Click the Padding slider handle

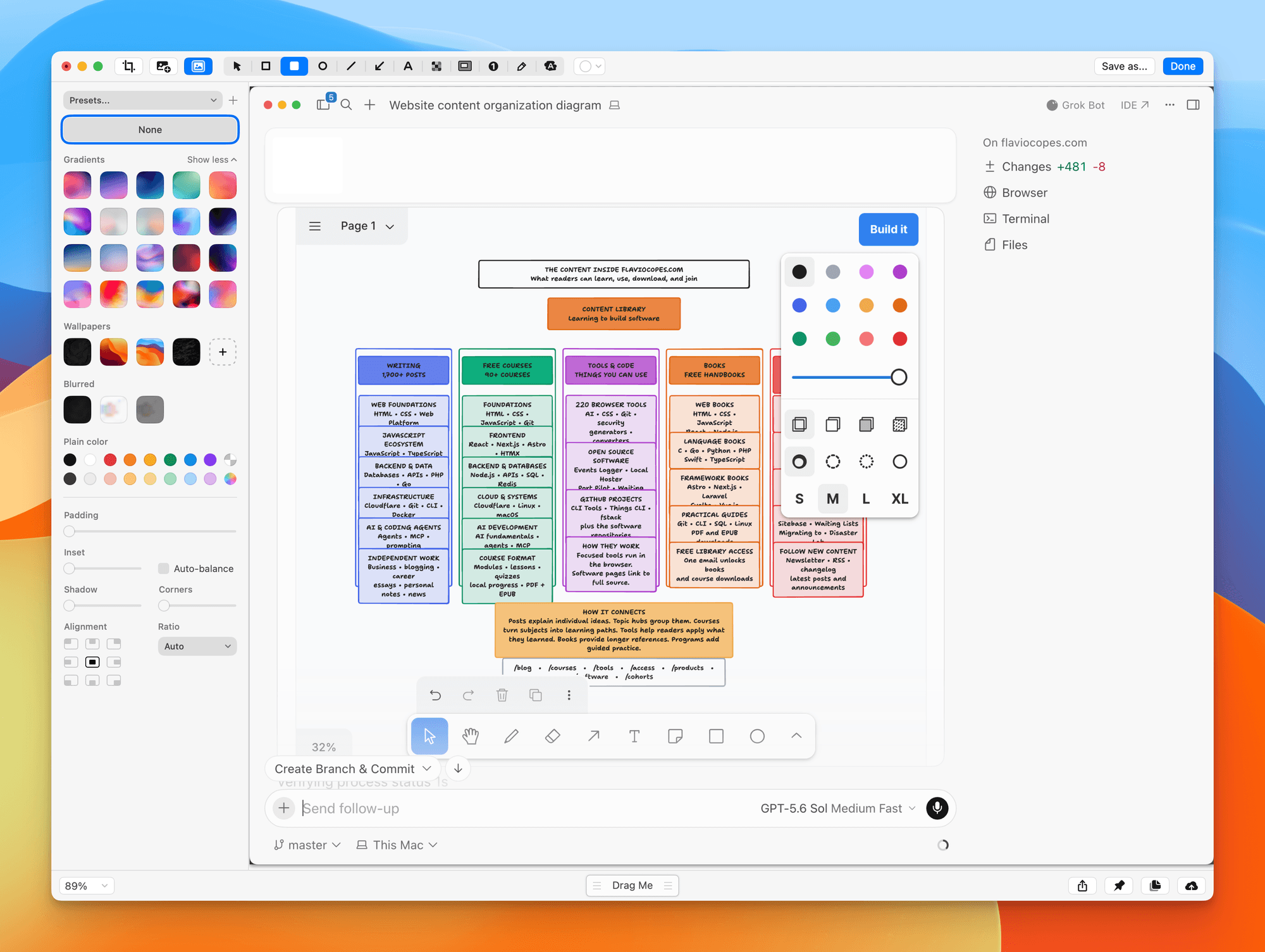click(70, 531)
